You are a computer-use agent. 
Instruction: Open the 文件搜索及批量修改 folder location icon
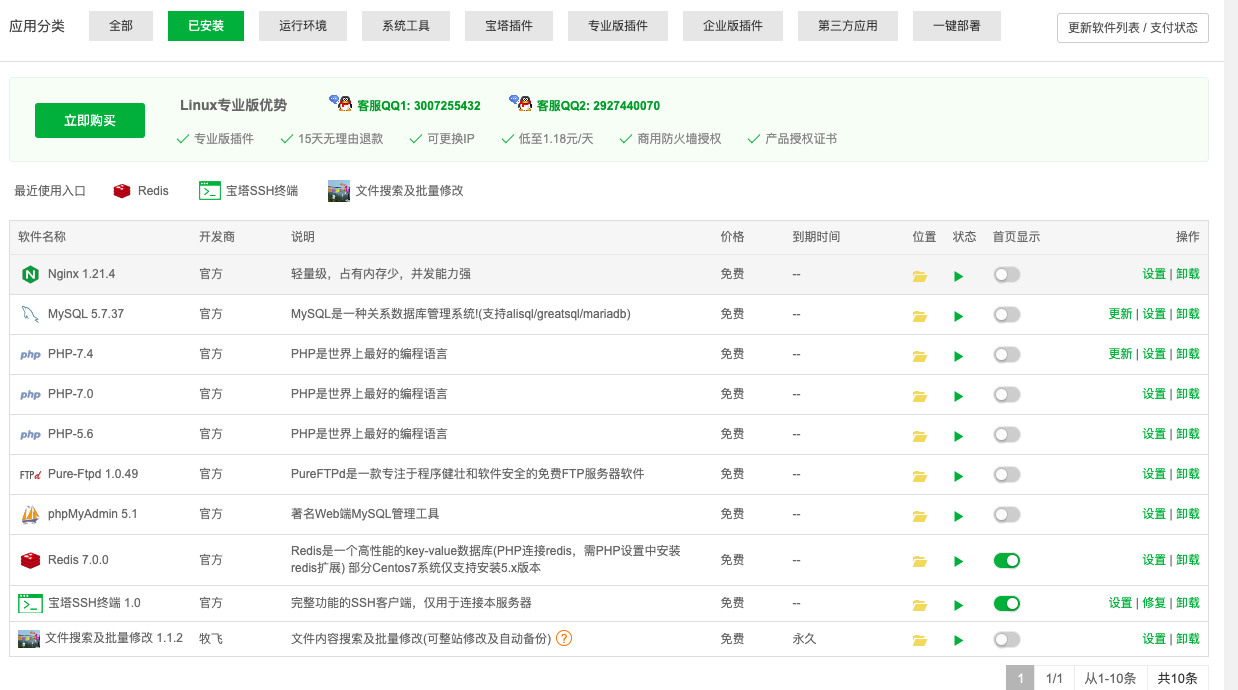click(x=920, y=640)
